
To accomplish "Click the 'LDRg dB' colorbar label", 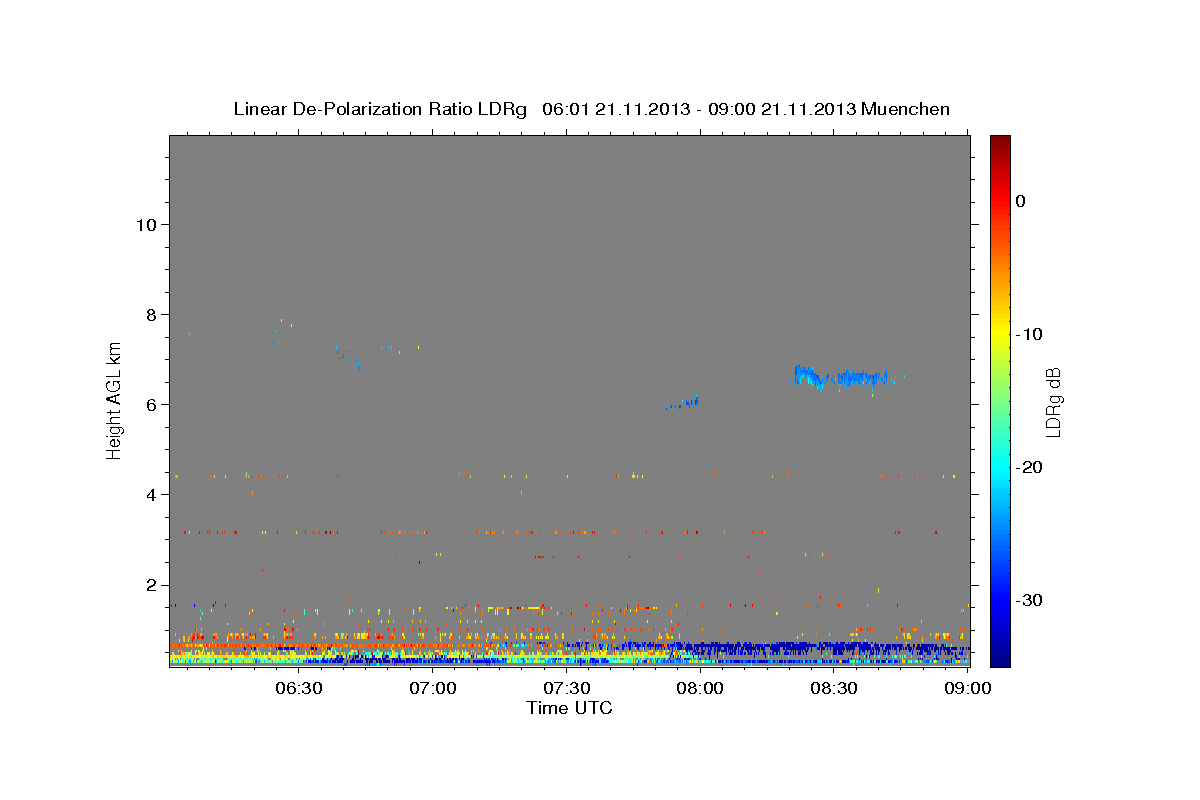I will point(1053,402).
